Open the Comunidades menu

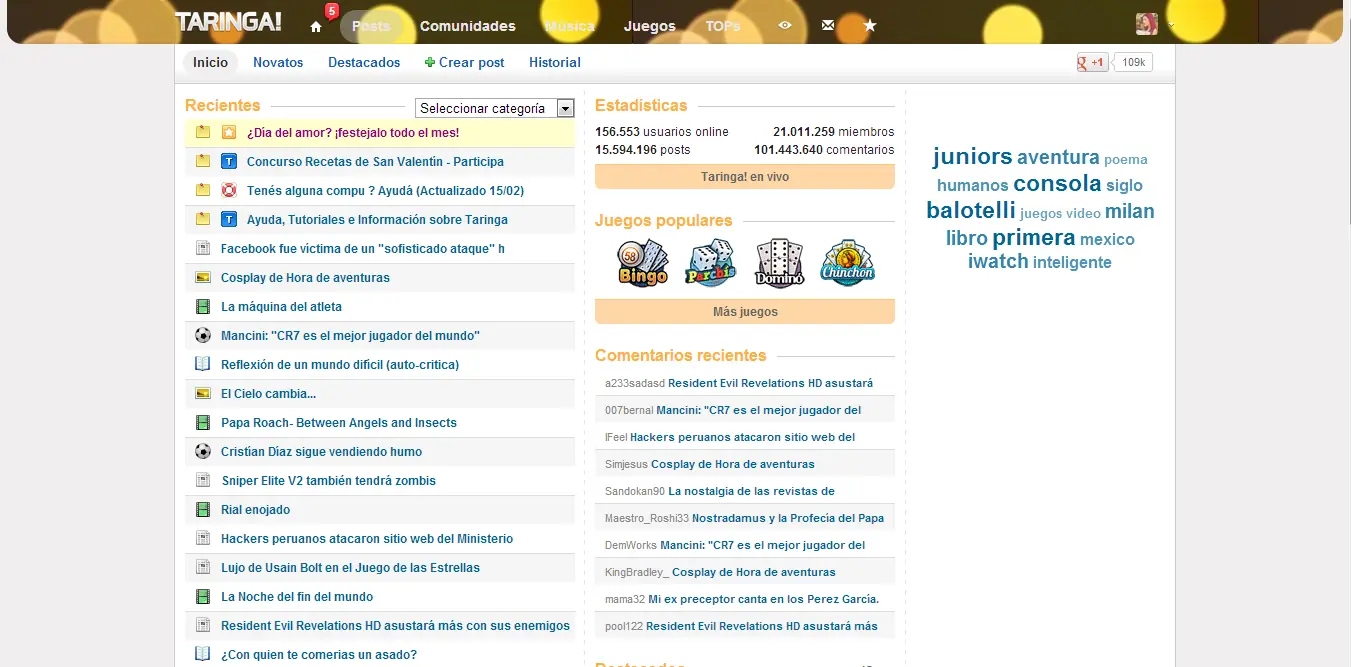click(x=468, y=26)
